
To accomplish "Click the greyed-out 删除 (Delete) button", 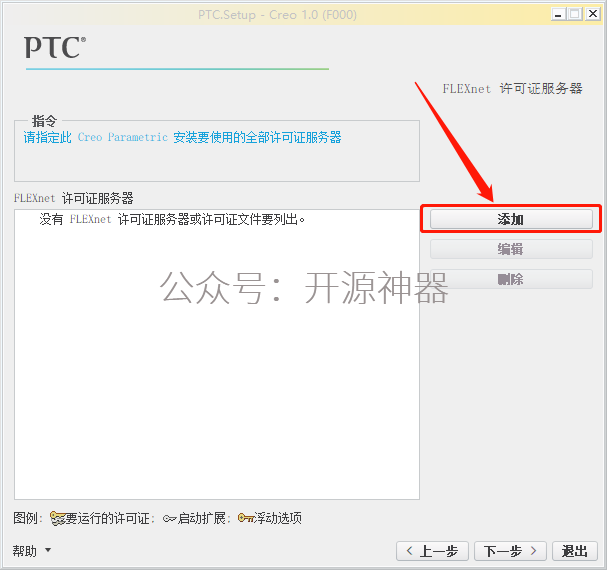I will [511, 279].
